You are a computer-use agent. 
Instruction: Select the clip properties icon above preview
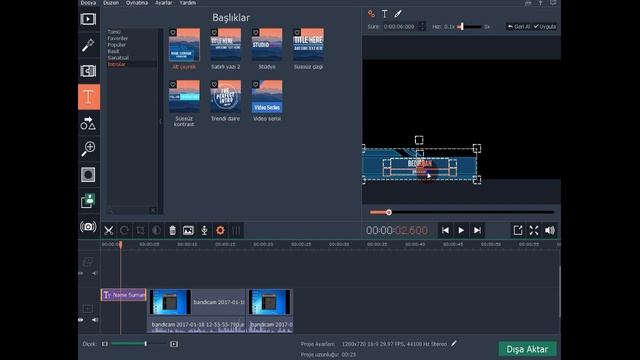point(371,14)
